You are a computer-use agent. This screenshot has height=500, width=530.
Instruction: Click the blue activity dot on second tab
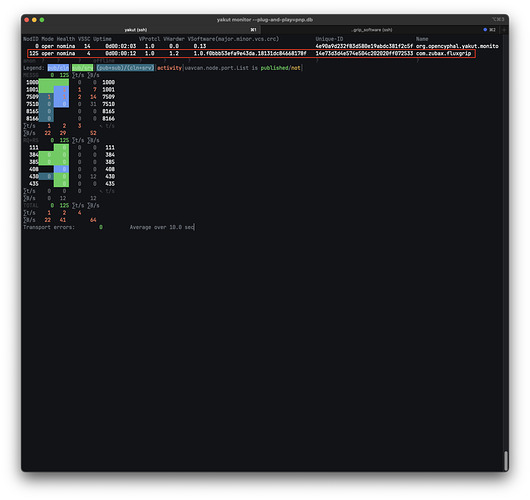[485, 30]
